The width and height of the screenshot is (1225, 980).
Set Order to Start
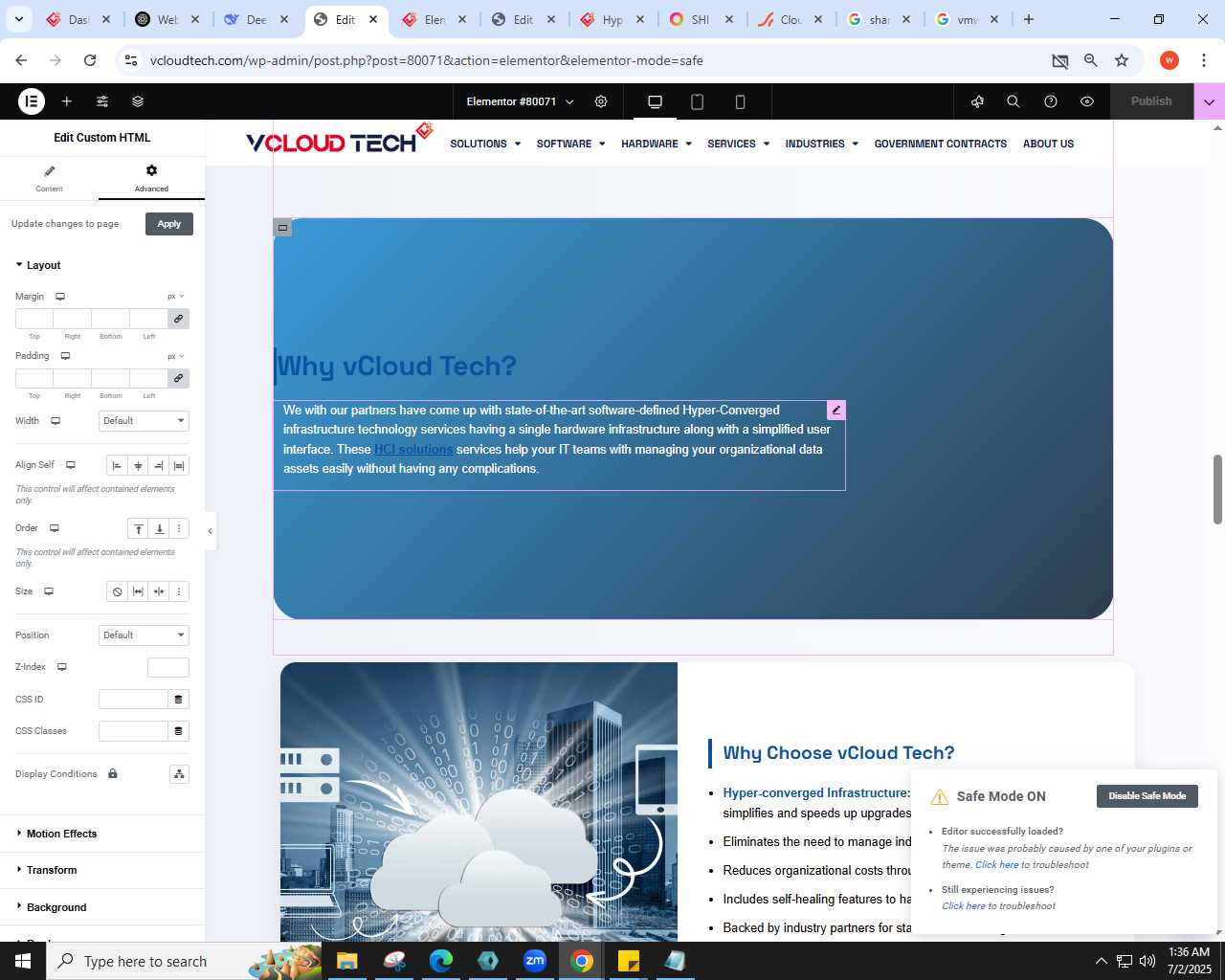pos(139,528)
